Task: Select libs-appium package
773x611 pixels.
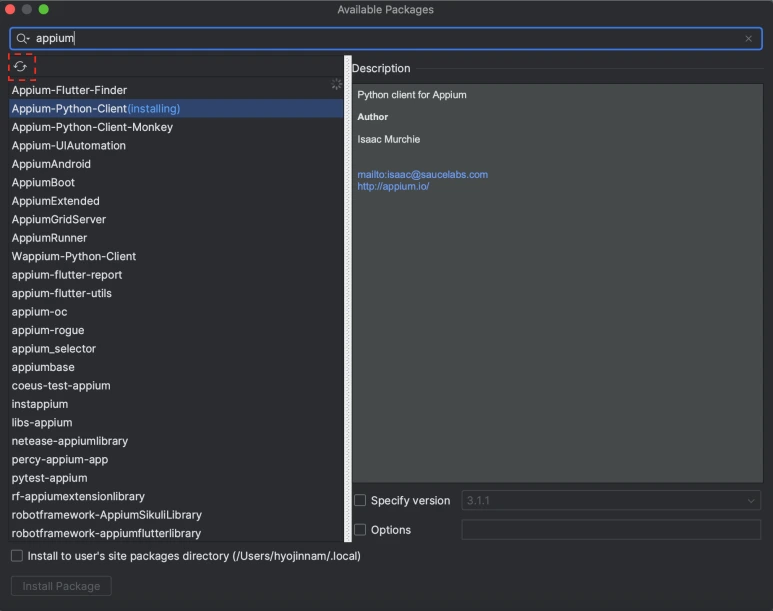Action: coord(176,423)
